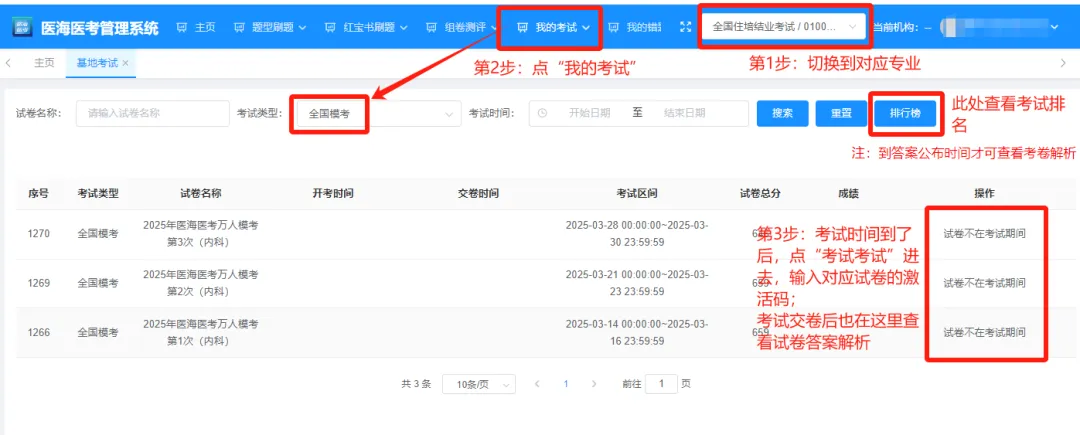Click the 开考时间 column header
This screenshot has width=1080, height=435.
tap(333, 193)
